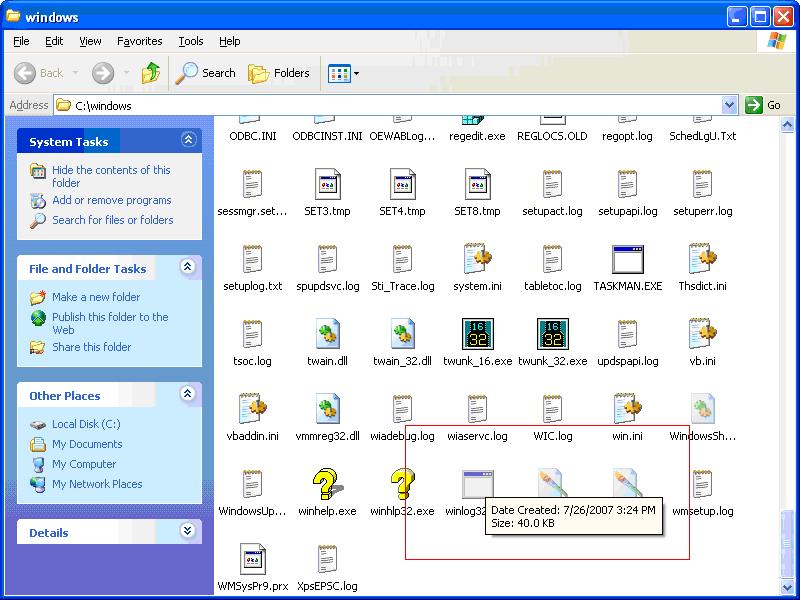
Task: Open the Edit menu
Action: coord(54,41)
